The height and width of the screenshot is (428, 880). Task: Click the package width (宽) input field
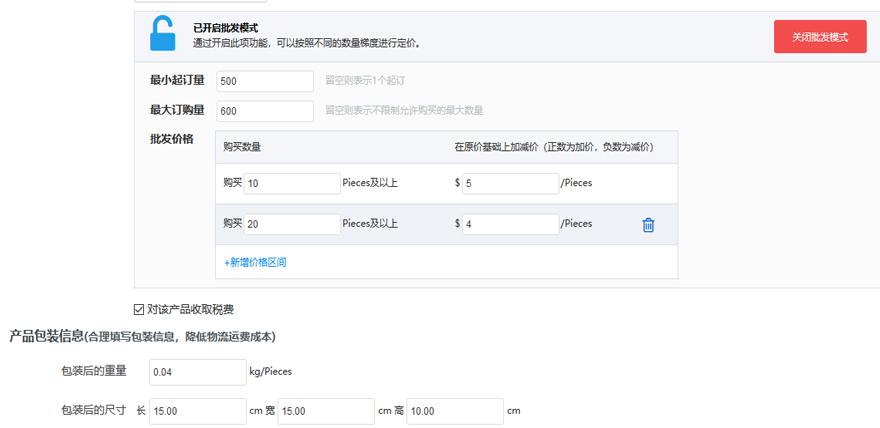[326, 411]
